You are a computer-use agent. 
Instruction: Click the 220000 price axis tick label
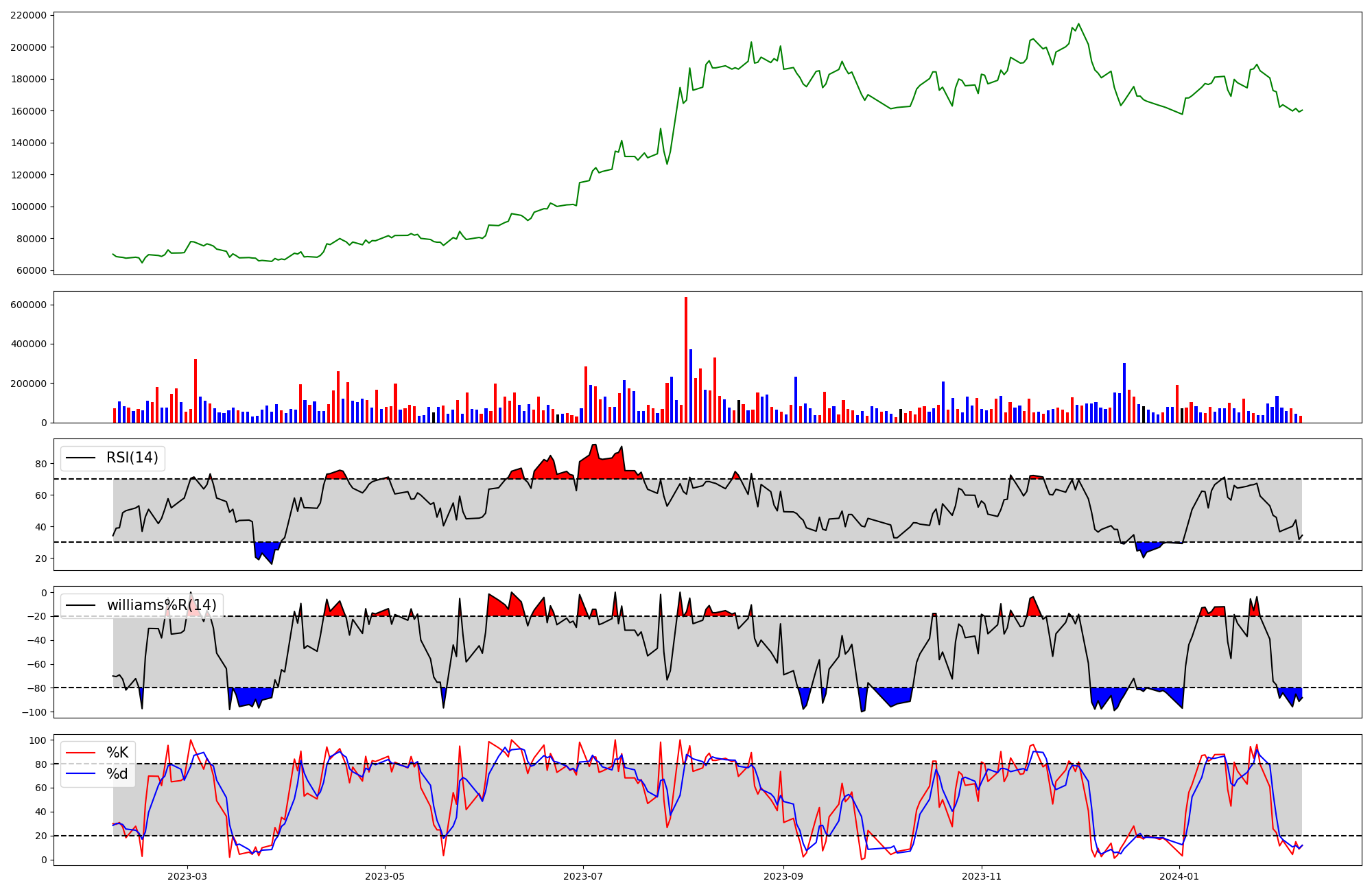pos(29,15)
